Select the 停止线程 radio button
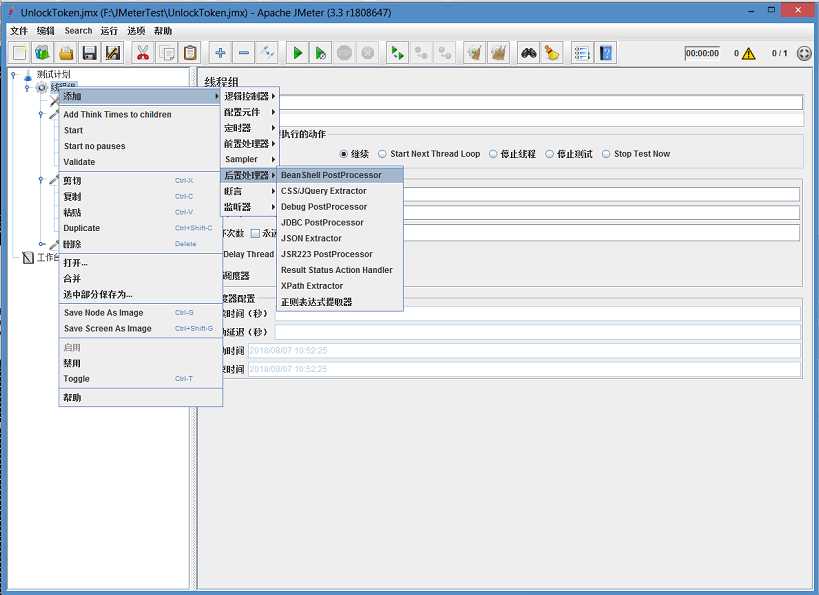This screenshot has width=819, height=595. point(493,154)
